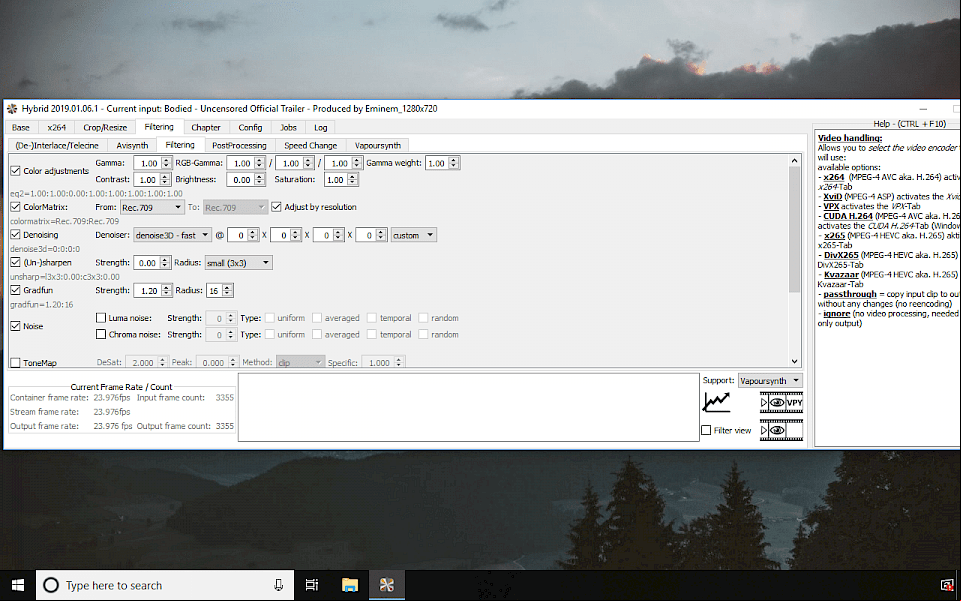Open the VPY script preview filmstrip icon

click(x=781, y=403)
